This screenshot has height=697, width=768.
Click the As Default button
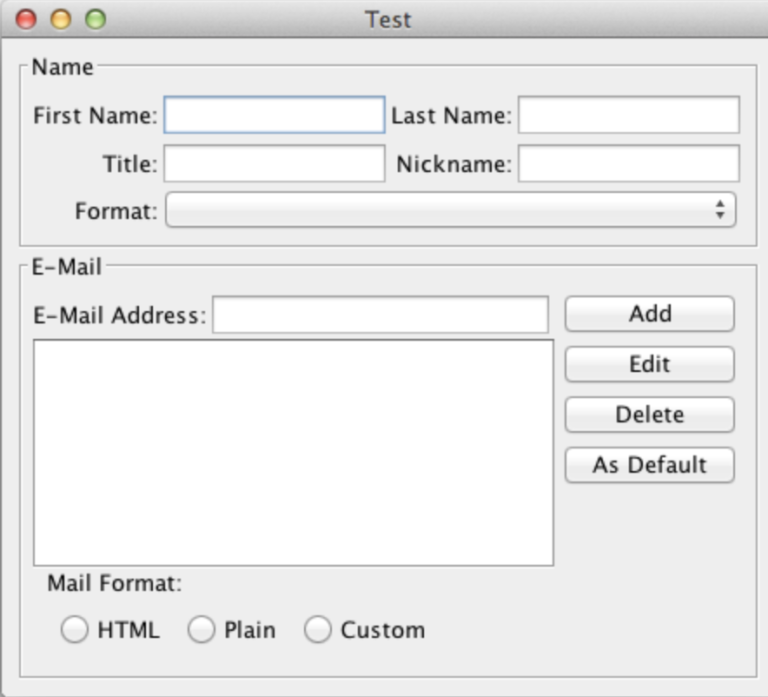pyautogui.click(x=649, y=465)
